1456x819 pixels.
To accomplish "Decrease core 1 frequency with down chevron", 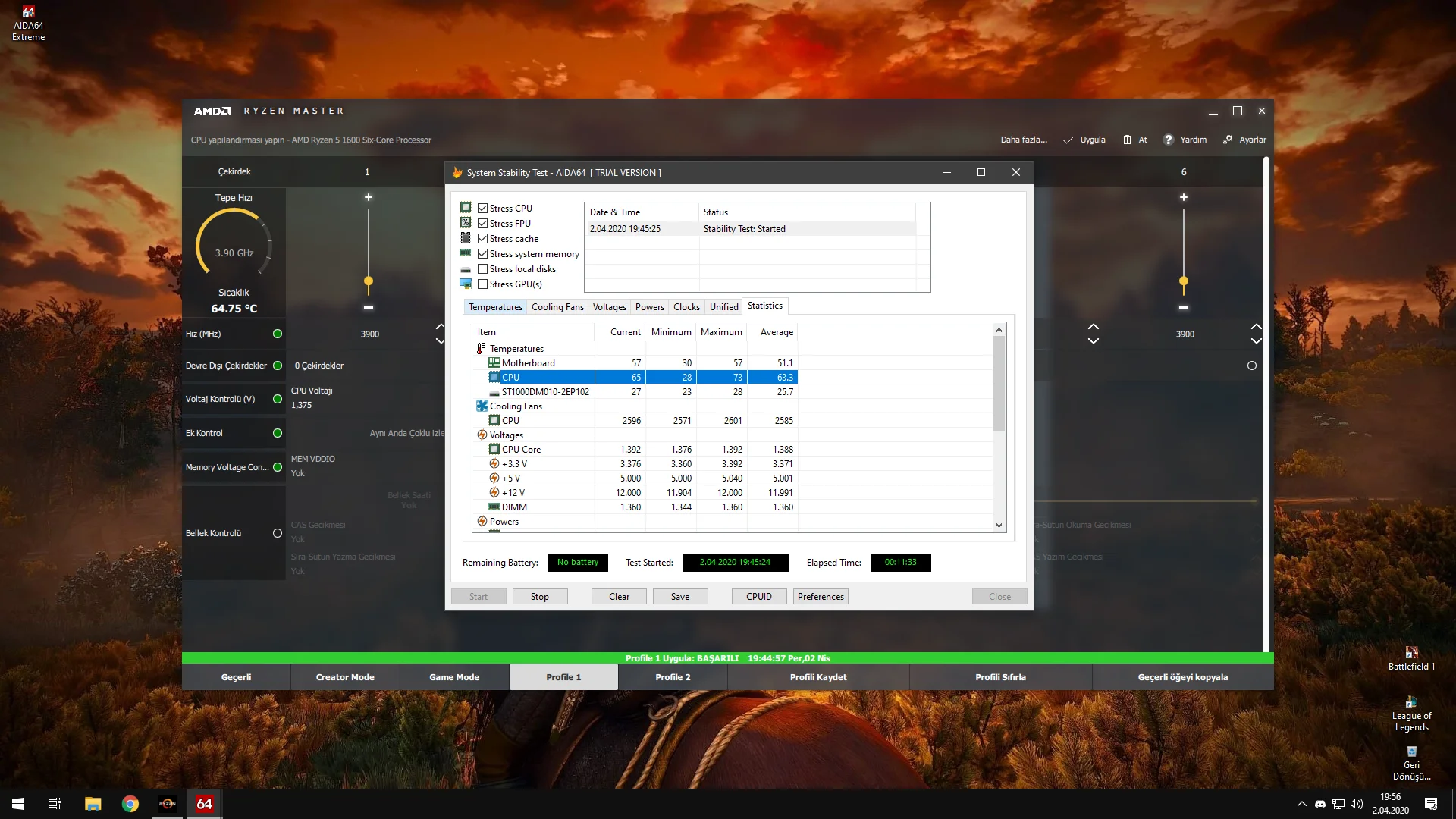I will coord(440,341).
